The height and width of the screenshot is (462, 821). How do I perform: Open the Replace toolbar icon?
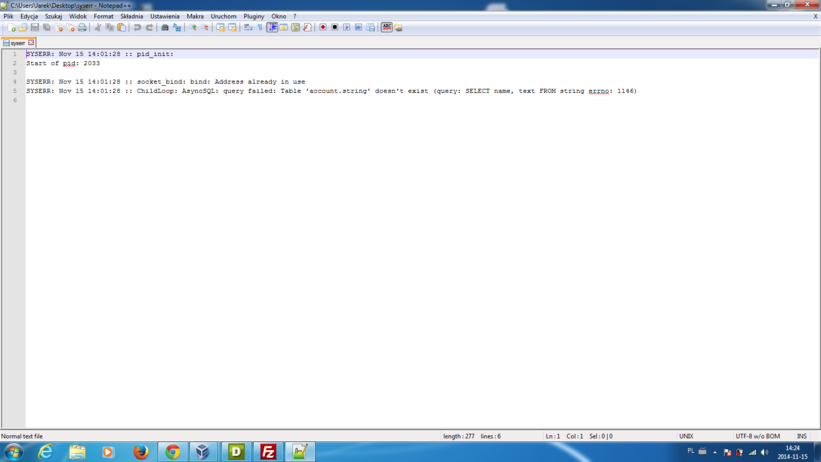click(x=177, y=28)
